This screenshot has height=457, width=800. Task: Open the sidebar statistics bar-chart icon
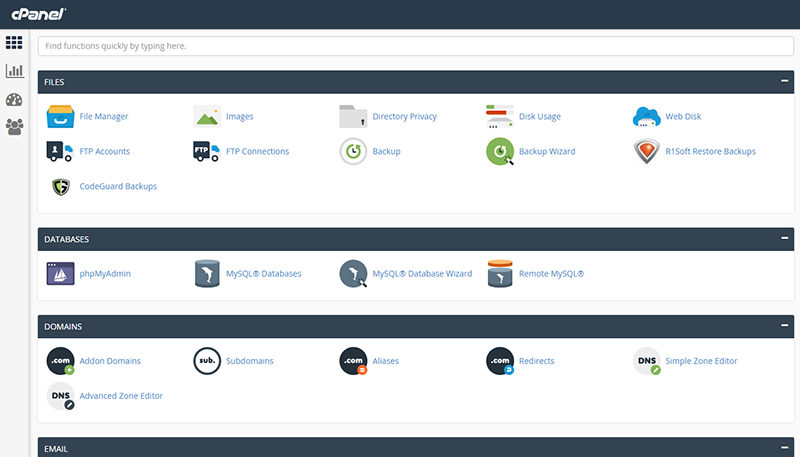point(14,70)
